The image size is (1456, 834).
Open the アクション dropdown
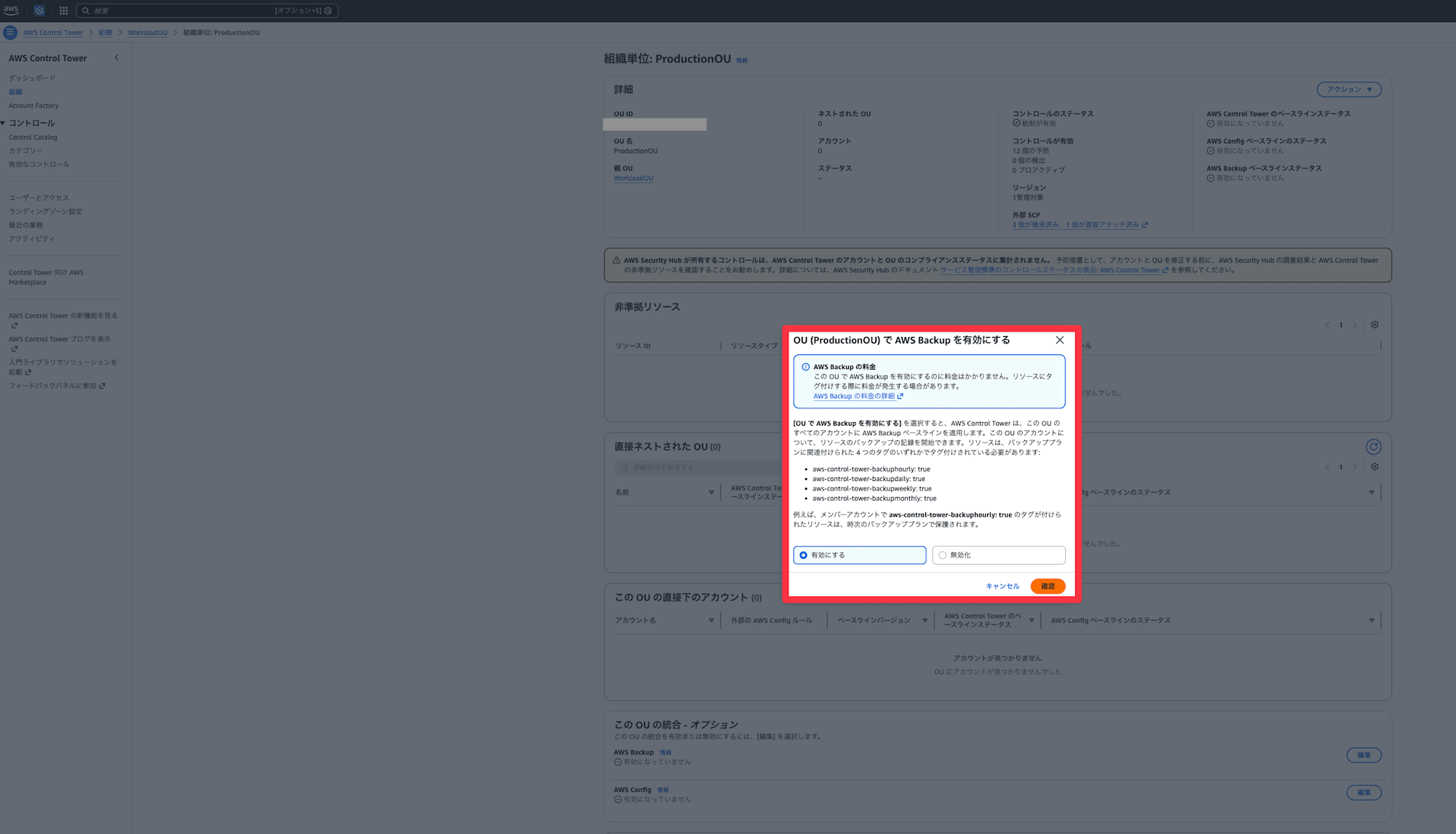[x=1349, y=90]
